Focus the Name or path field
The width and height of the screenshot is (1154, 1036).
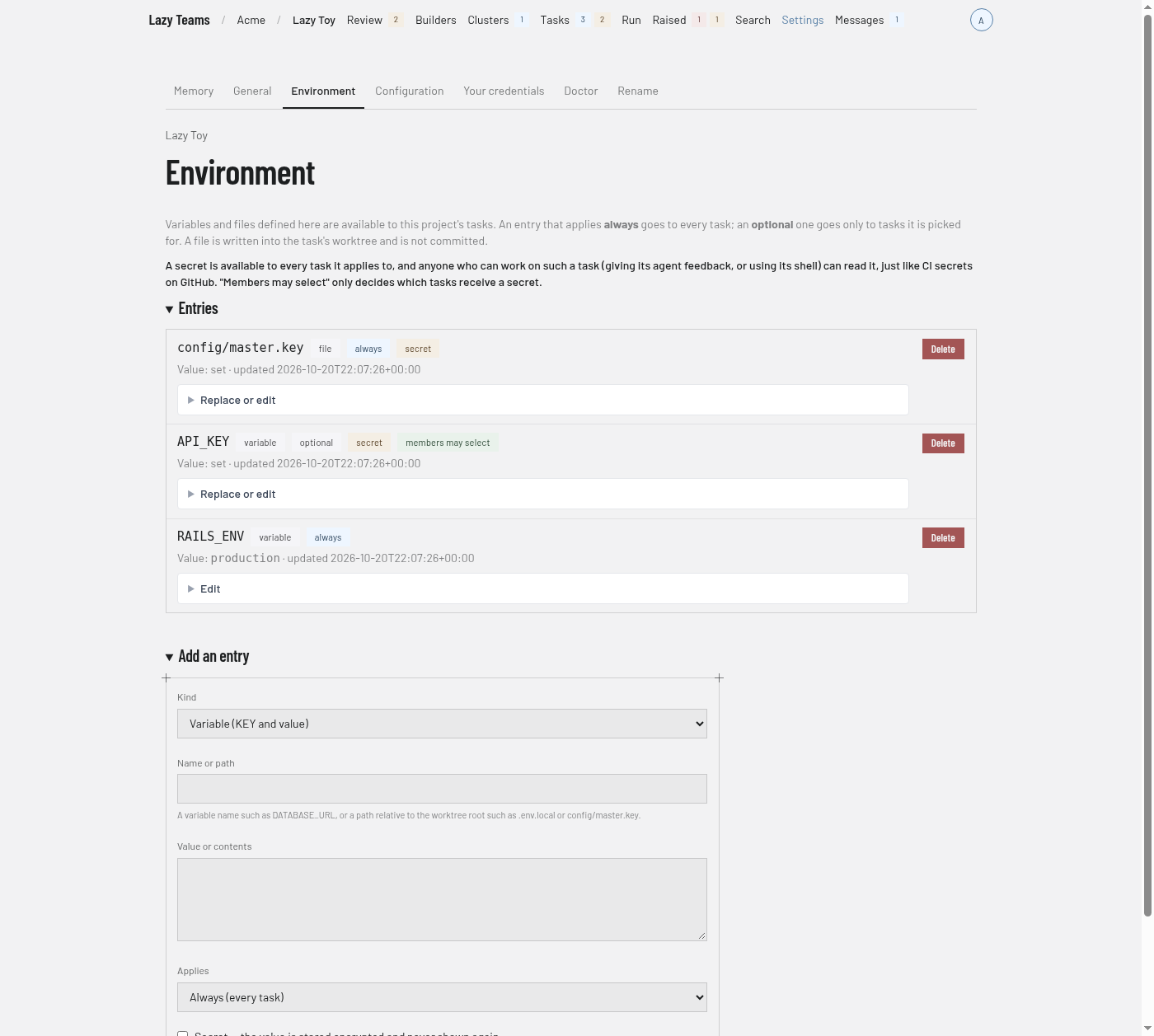pyautogui.click(x=442, y=789)
